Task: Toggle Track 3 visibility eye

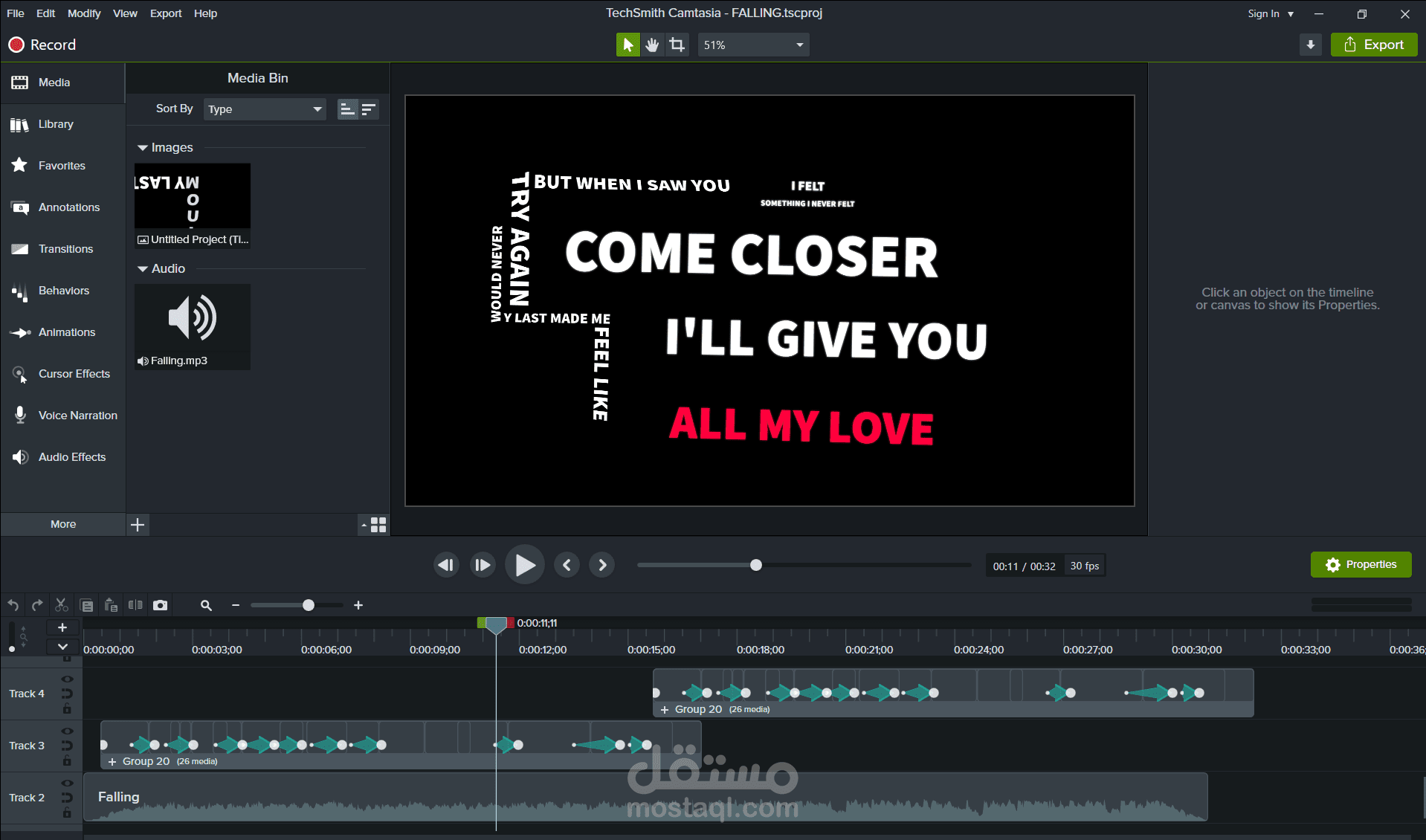Action: pos(67,731)
